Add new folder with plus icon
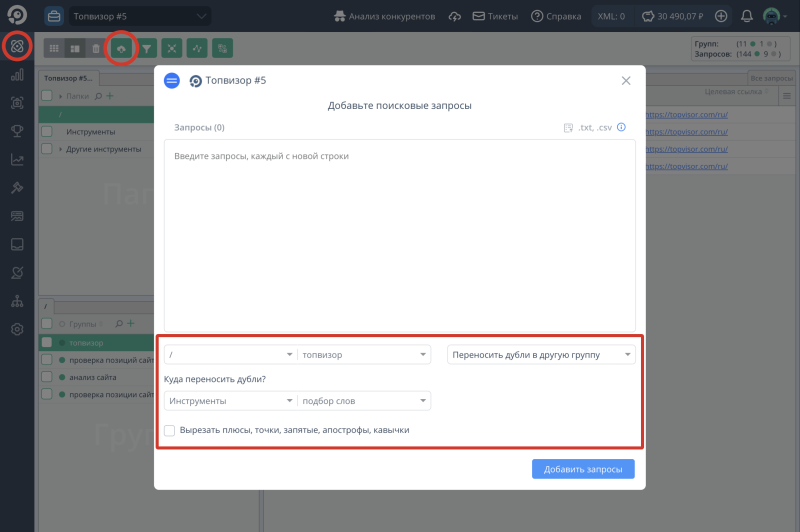Image resolution: width=800 pixels, height=532 pixels. [110, 95]
